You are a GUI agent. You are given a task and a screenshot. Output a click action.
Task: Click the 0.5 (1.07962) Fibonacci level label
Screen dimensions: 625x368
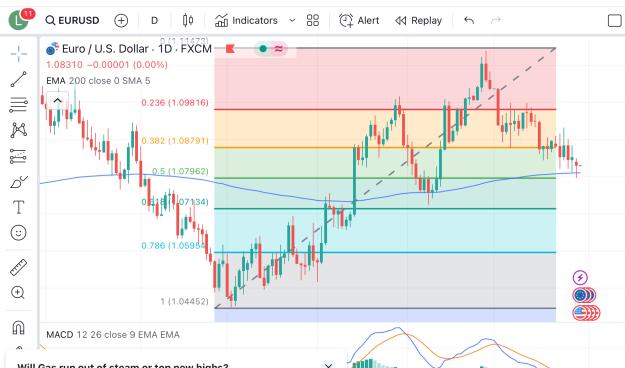pyautogui.click(x=180, y=171)
